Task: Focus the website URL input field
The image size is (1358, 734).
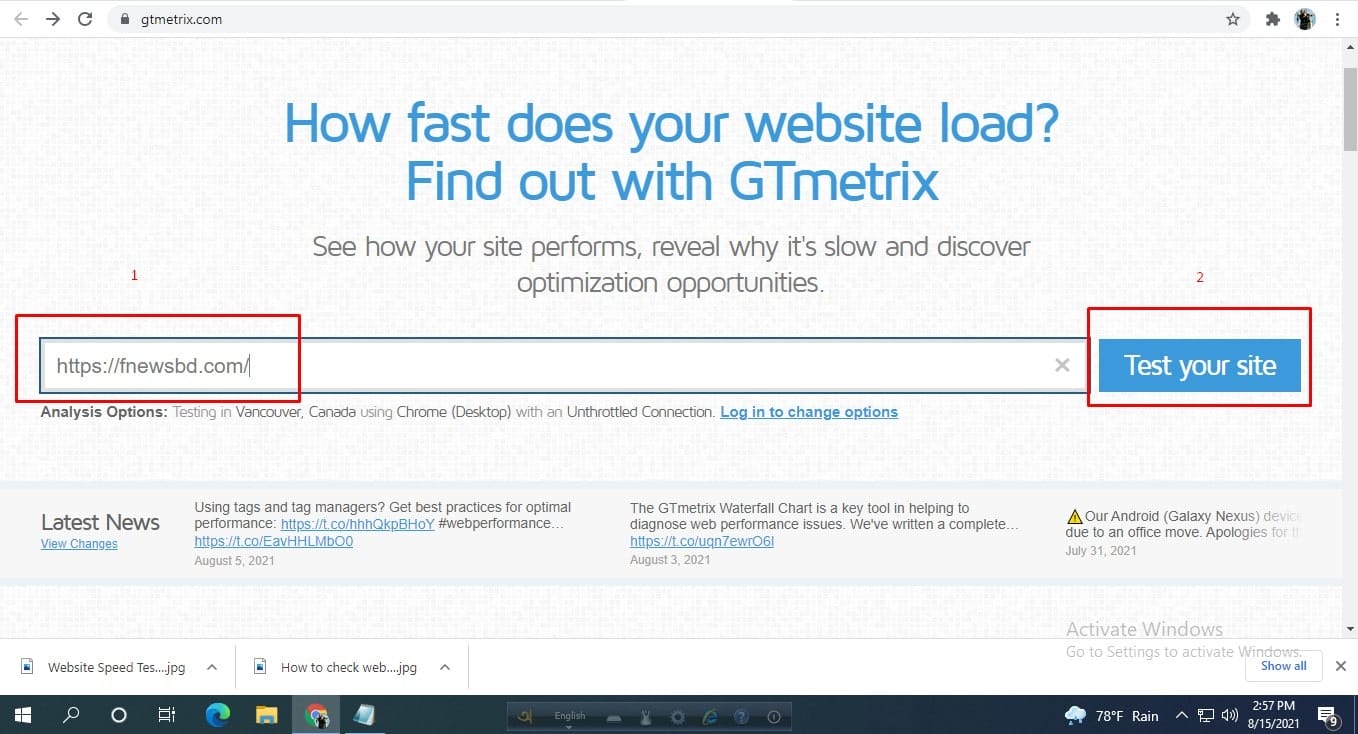Action: (563, 366)
